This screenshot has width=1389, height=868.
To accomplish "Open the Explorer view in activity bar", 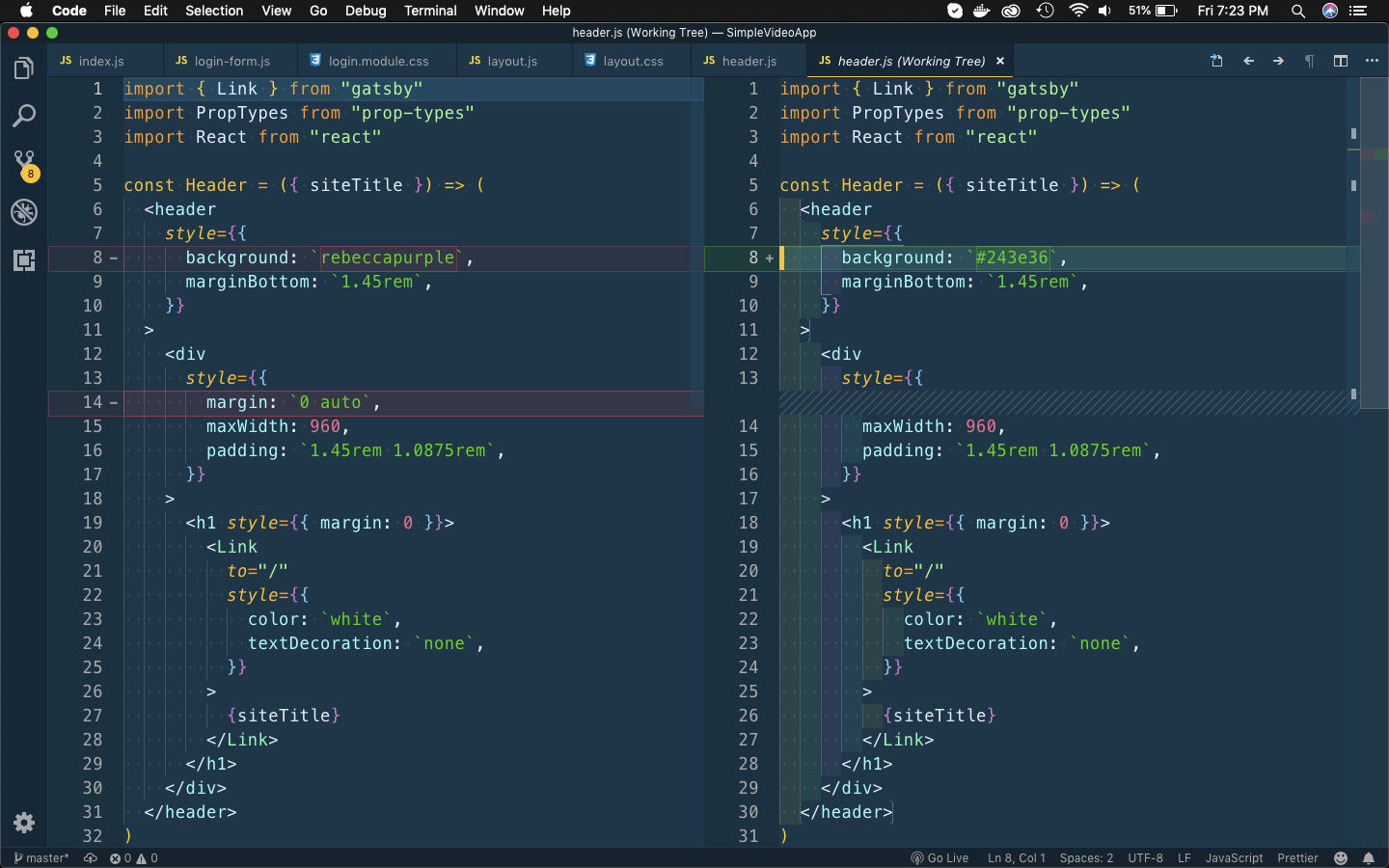I will click(x=24, y=68).
